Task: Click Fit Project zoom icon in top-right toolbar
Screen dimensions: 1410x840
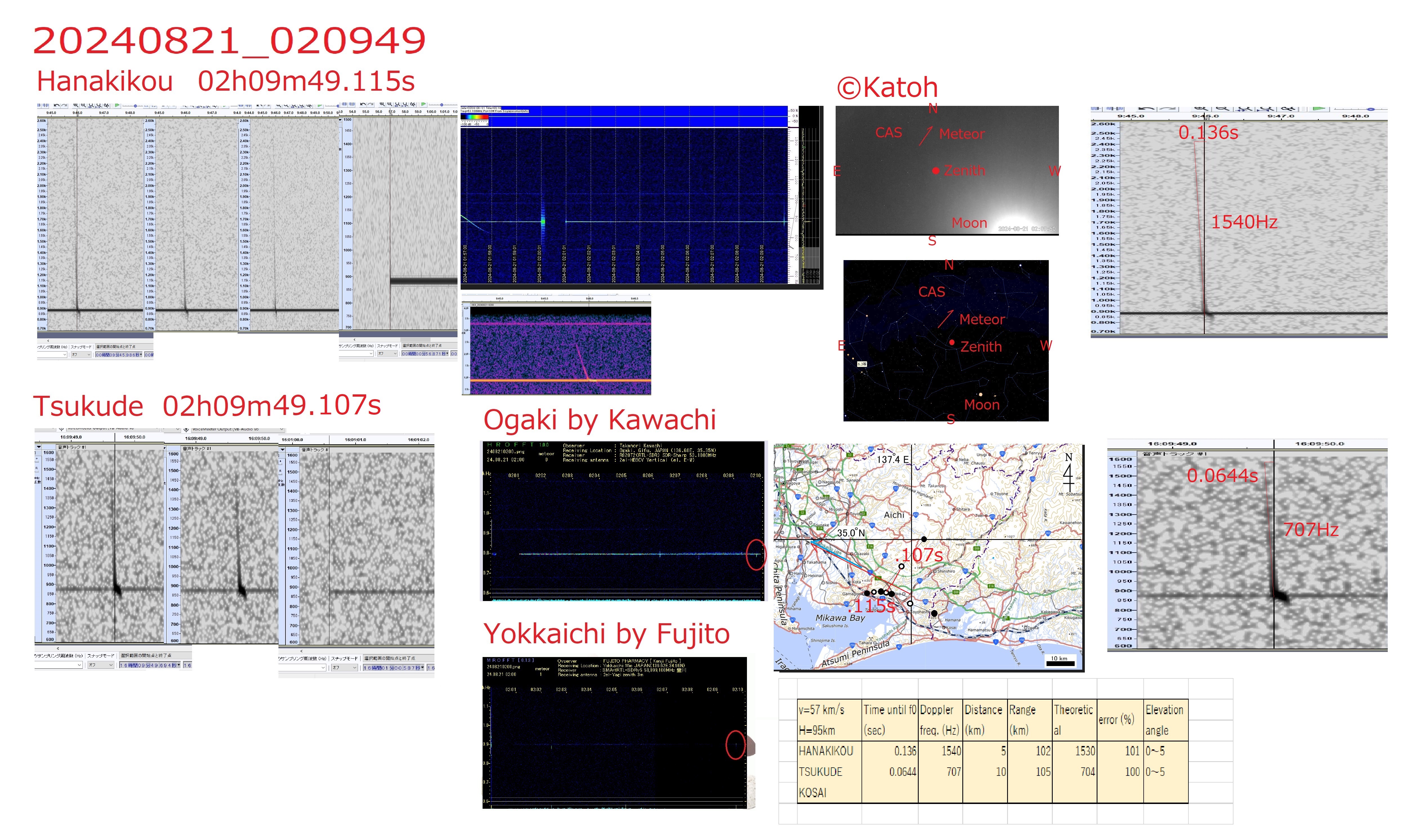Action: pyautogui.click(x=1266, y=109)
